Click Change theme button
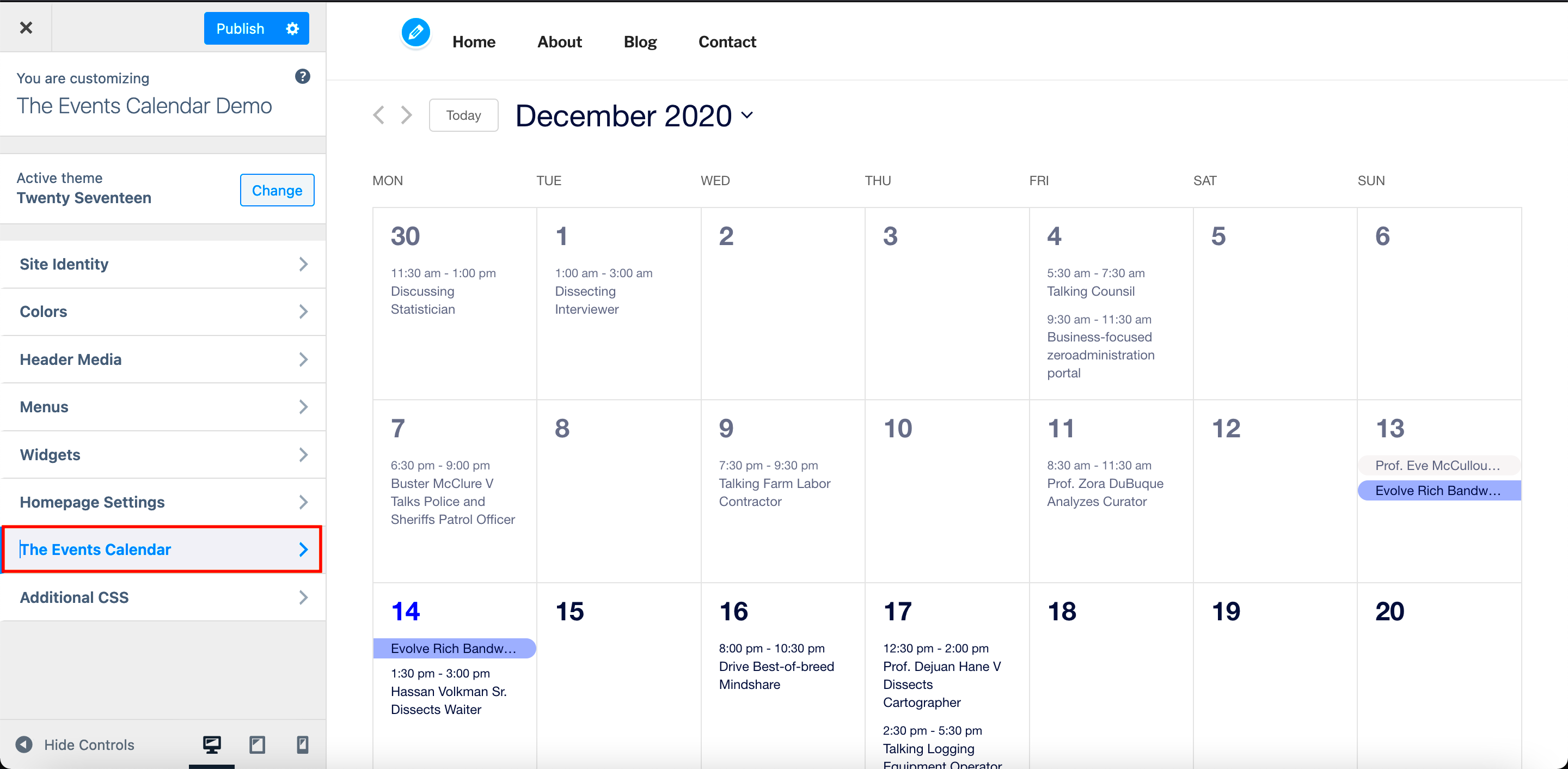The width and height of the screenshot is (1568, 769). [x=277, y=190]
